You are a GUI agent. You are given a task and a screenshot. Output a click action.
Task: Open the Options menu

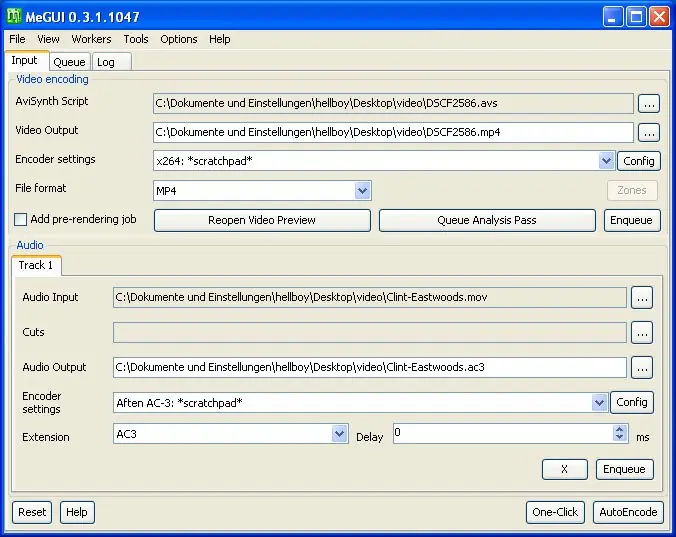(x=178, y=39)
